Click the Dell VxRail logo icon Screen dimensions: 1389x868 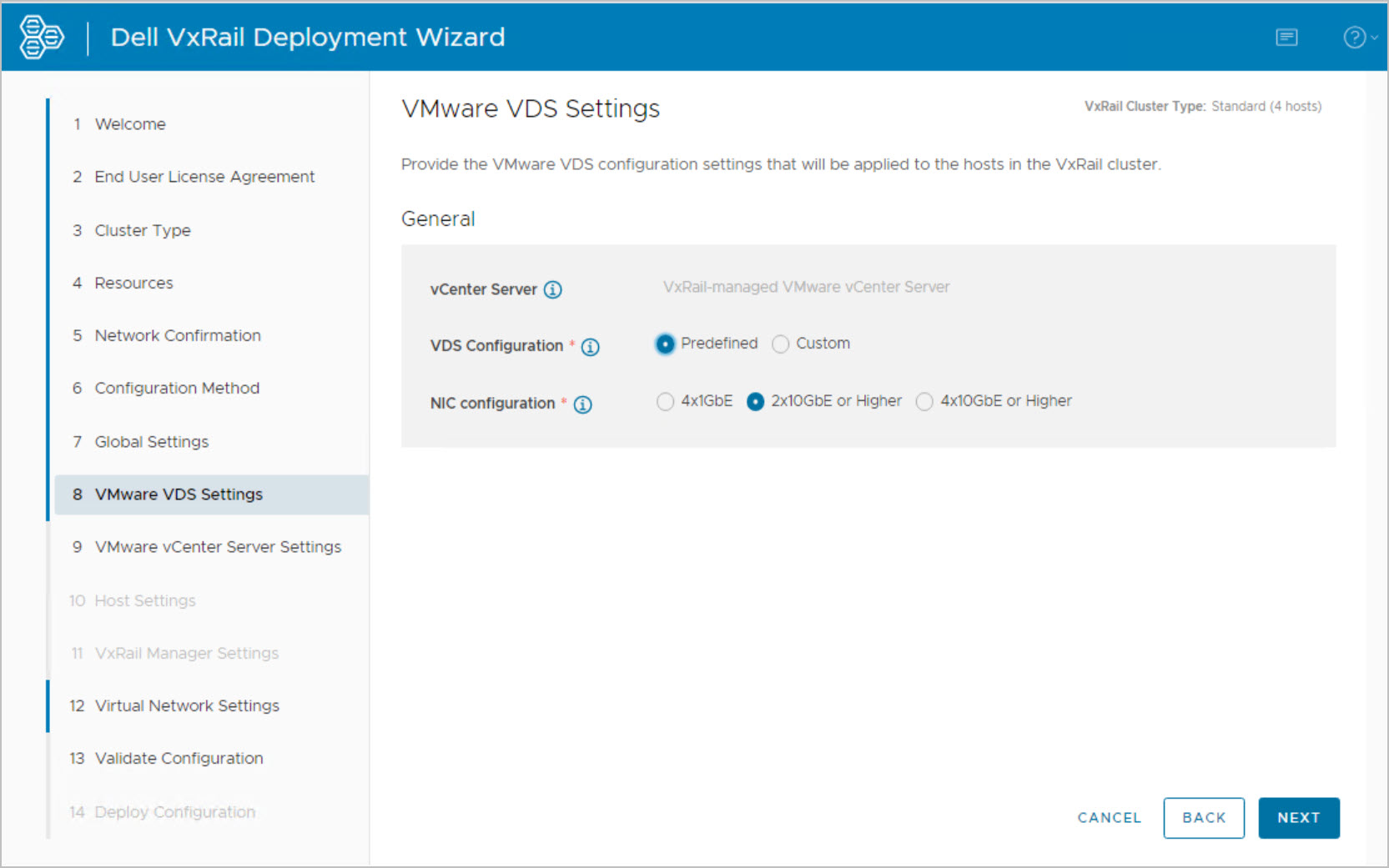tap(41, 38)
